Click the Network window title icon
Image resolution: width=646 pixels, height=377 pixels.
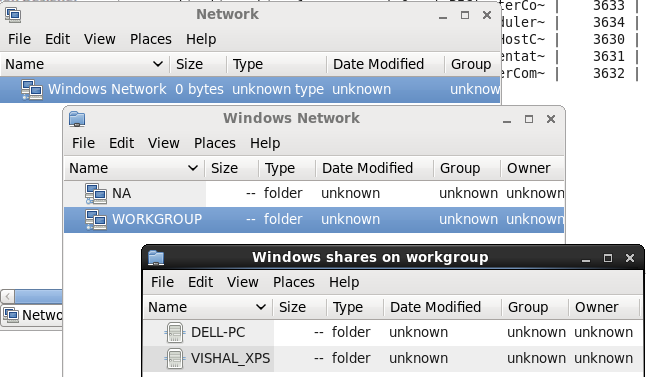tap(13, 15)
